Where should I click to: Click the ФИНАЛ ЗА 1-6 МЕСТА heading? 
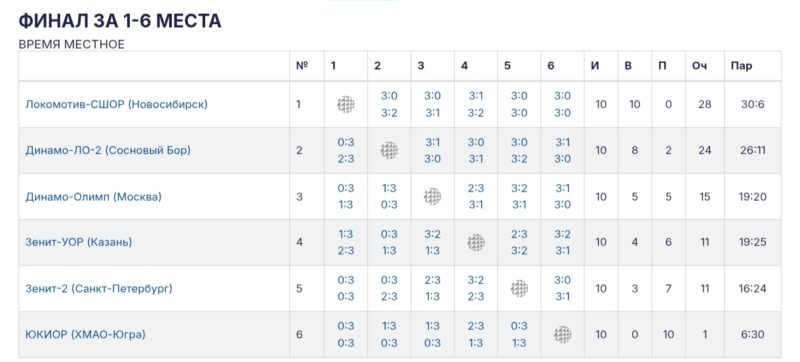click(120, 21)
